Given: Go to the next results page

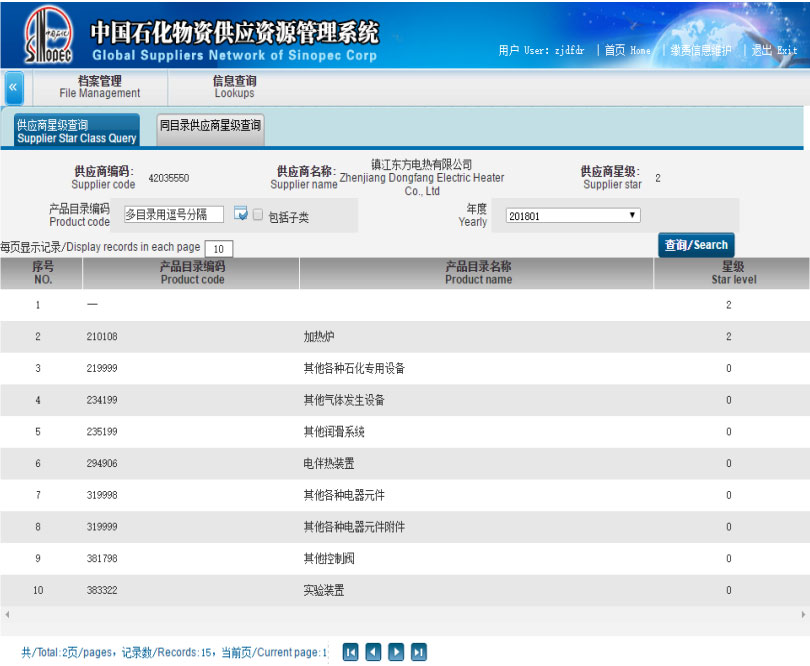Looking at the screenshot, I should [x=396, y=652].
